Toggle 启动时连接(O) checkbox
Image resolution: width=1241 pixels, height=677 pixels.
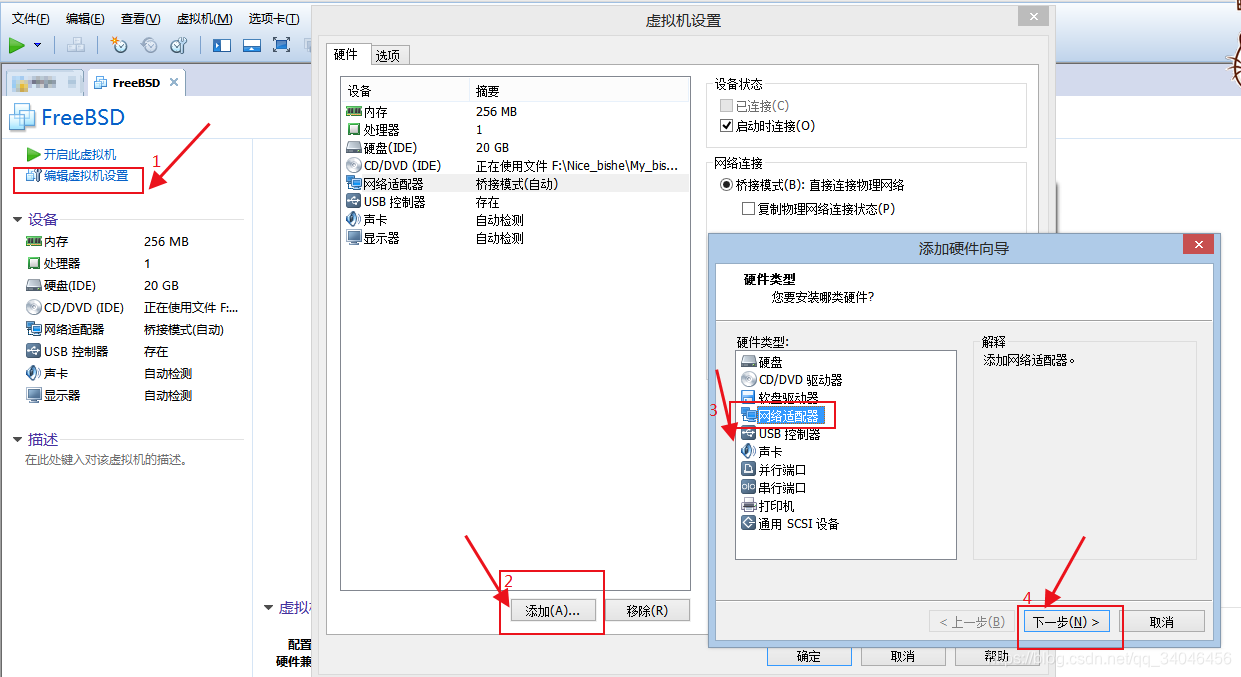point(727,126)
